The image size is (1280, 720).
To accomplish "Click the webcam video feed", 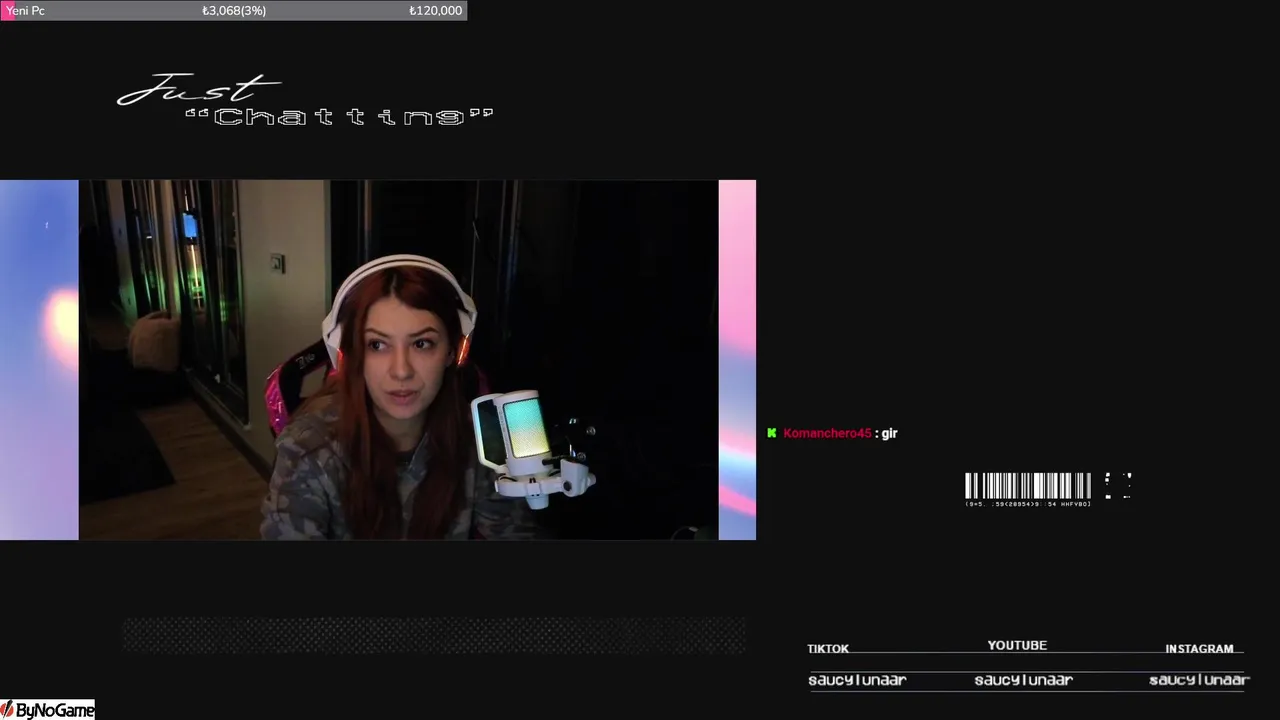I will click(x=398, y=360).
